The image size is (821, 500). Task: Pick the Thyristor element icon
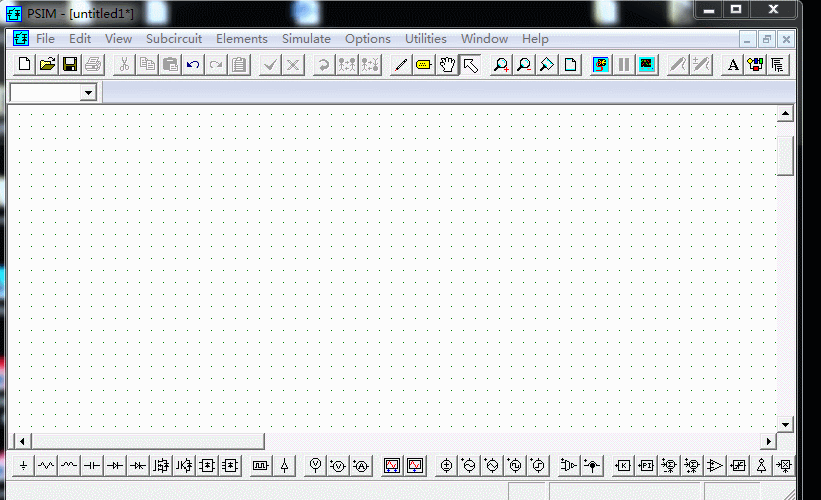pyautogui.click(x=138, y=465)
